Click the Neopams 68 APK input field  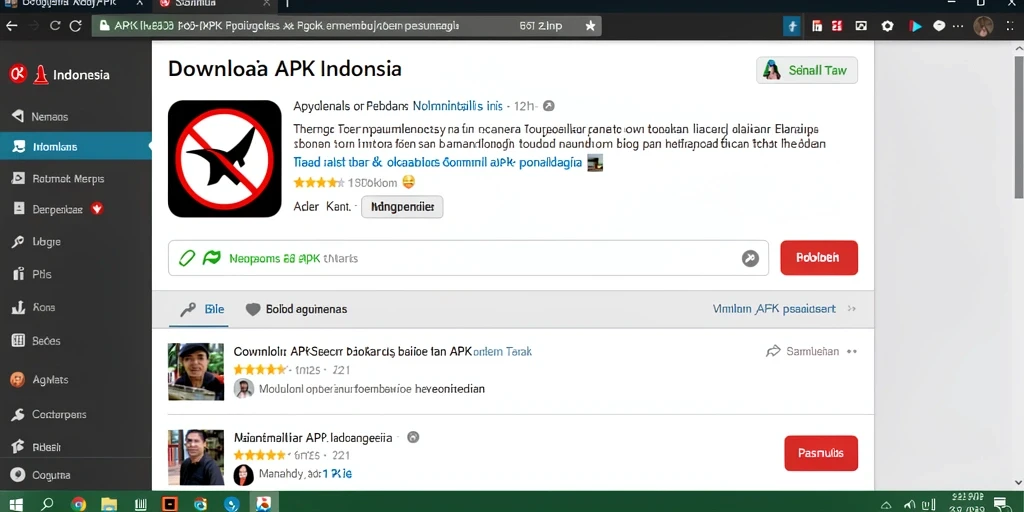pos(468,258)
